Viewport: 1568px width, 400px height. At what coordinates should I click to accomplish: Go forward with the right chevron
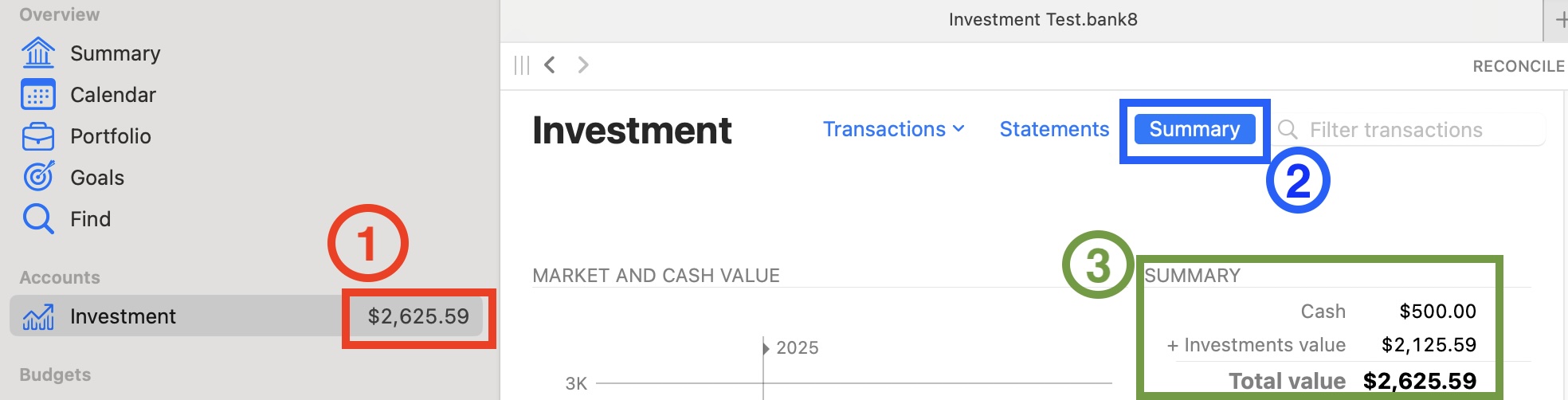pos(583,65)
